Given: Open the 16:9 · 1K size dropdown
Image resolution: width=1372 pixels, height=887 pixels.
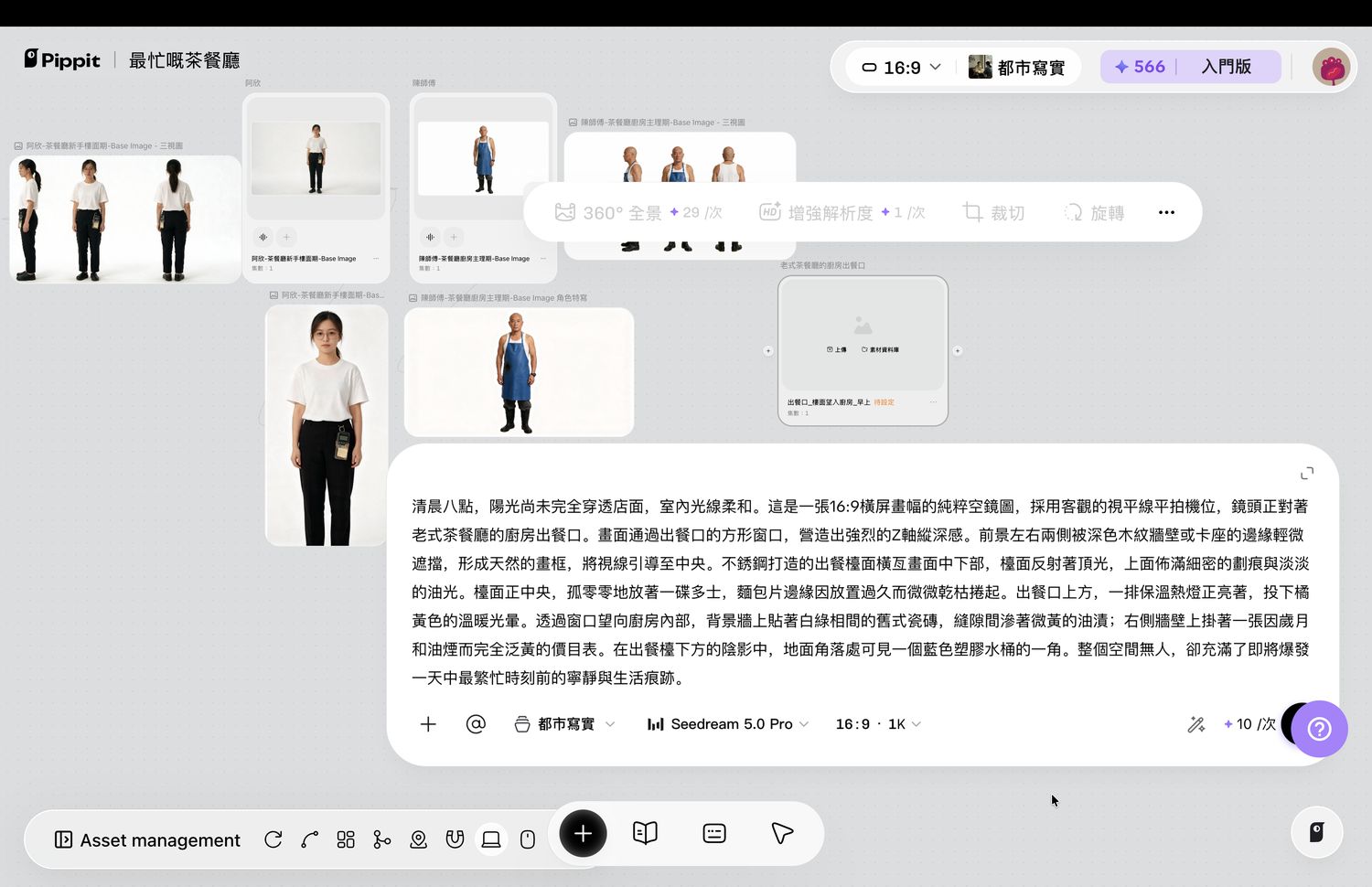Looking at the screenshot, I should tap(878, 724).
